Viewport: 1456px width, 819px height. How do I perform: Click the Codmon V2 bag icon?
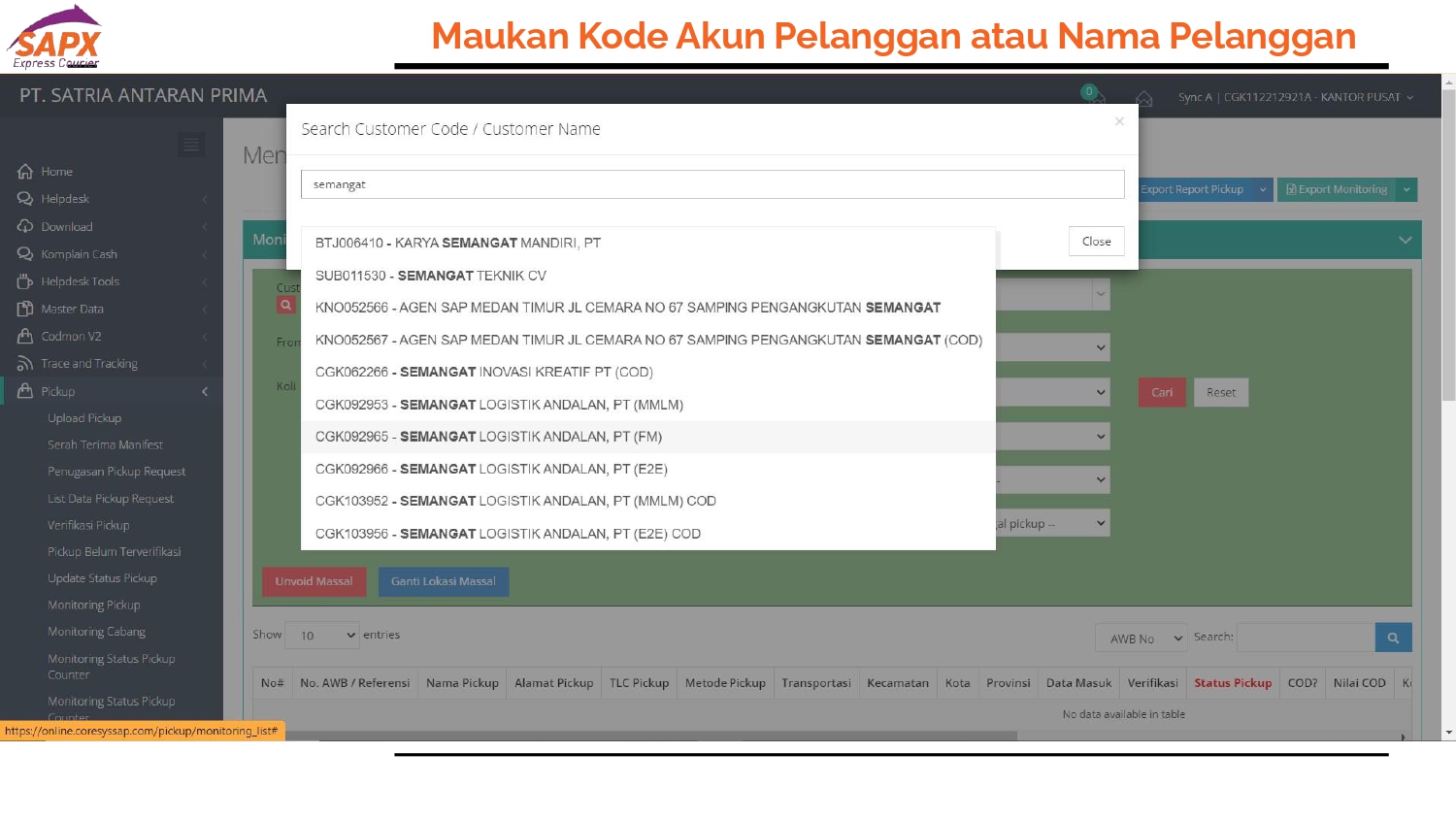pyautogui.click(x=25, y=336)
